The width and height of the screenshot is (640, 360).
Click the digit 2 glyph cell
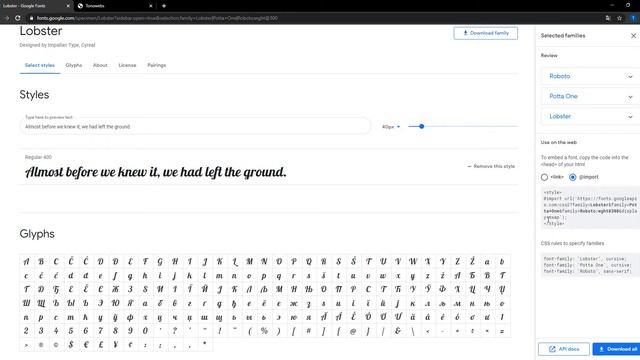27,331
